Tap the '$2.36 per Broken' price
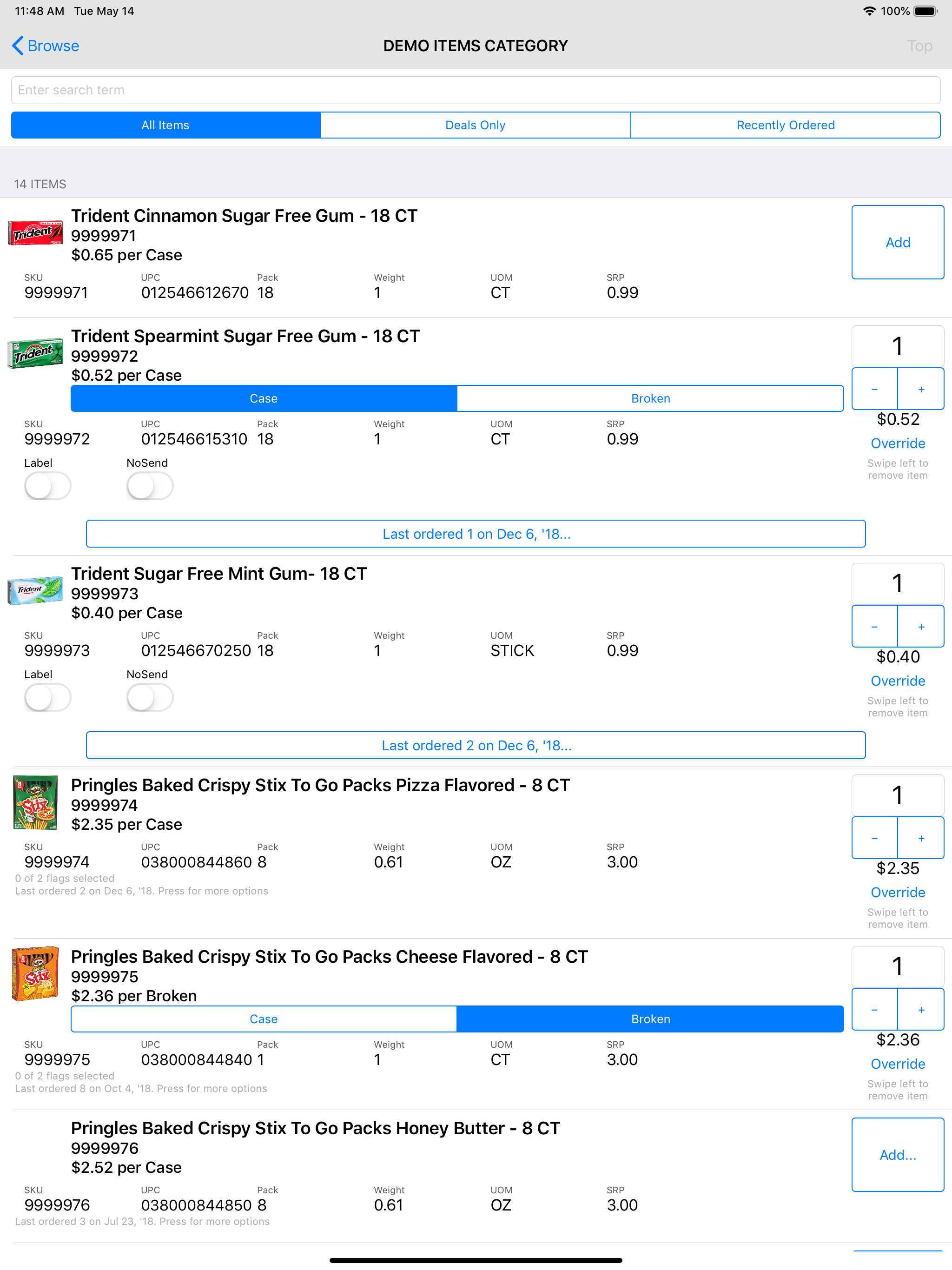This screenshot has height=1270, width=952. 134,996
